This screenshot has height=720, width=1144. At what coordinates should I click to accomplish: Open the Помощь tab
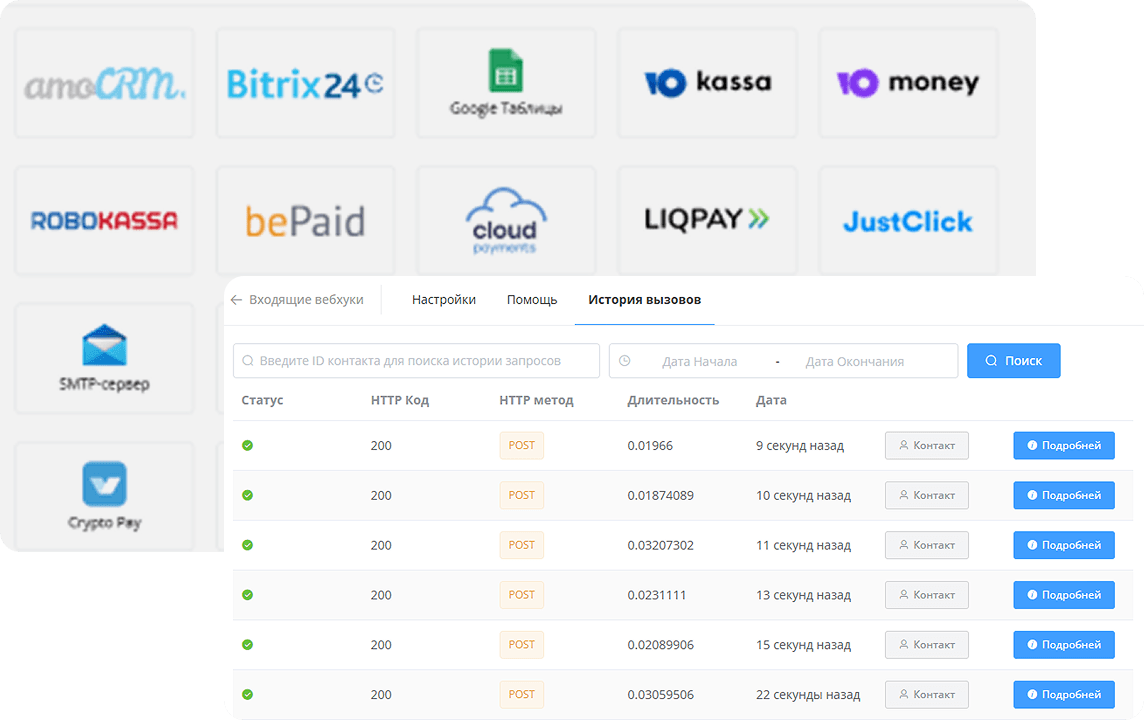tap(532, 298)
